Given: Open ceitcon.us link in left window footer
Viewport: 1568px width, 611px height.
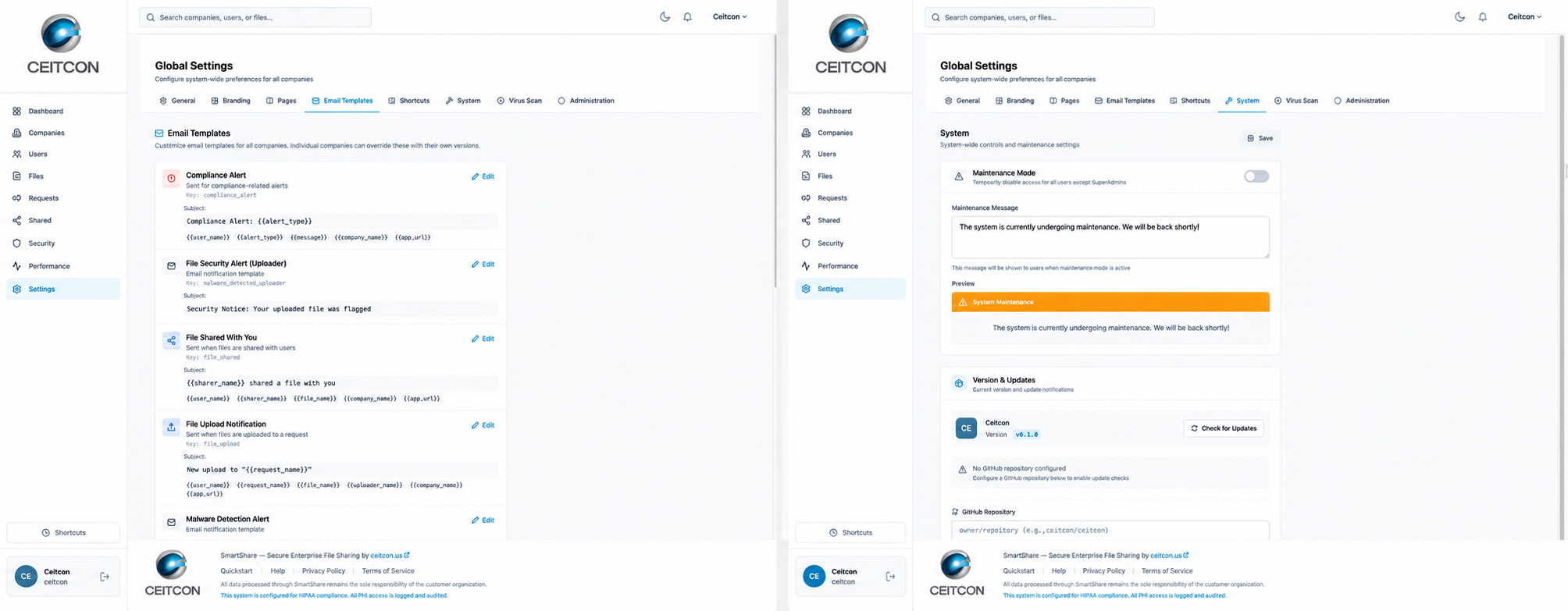Looking at the screenshot, I should pos(390,556).
